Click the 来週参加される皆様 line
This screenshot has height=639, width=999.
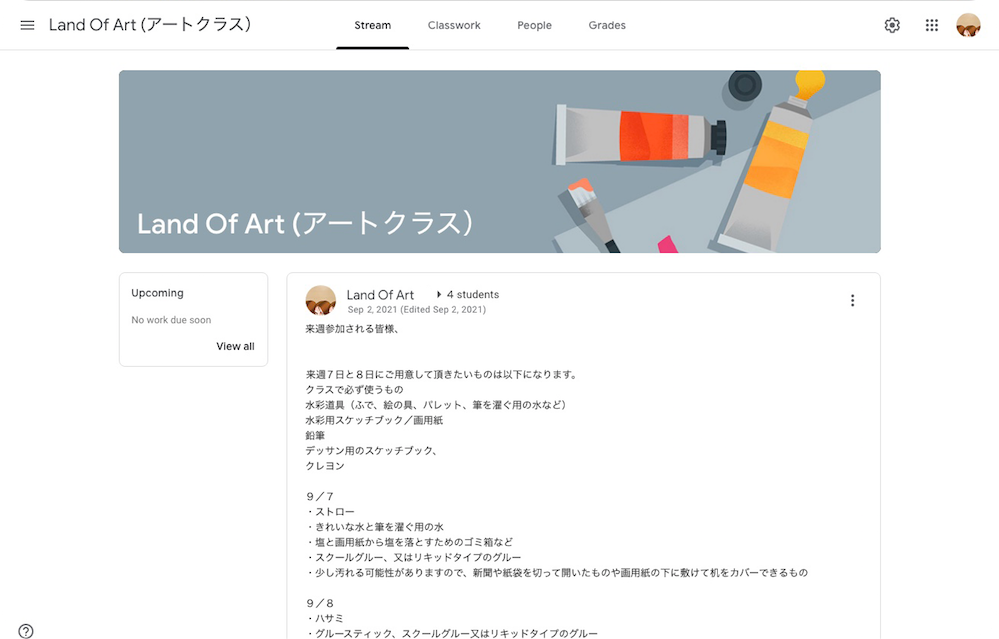[x=352, y=329]
